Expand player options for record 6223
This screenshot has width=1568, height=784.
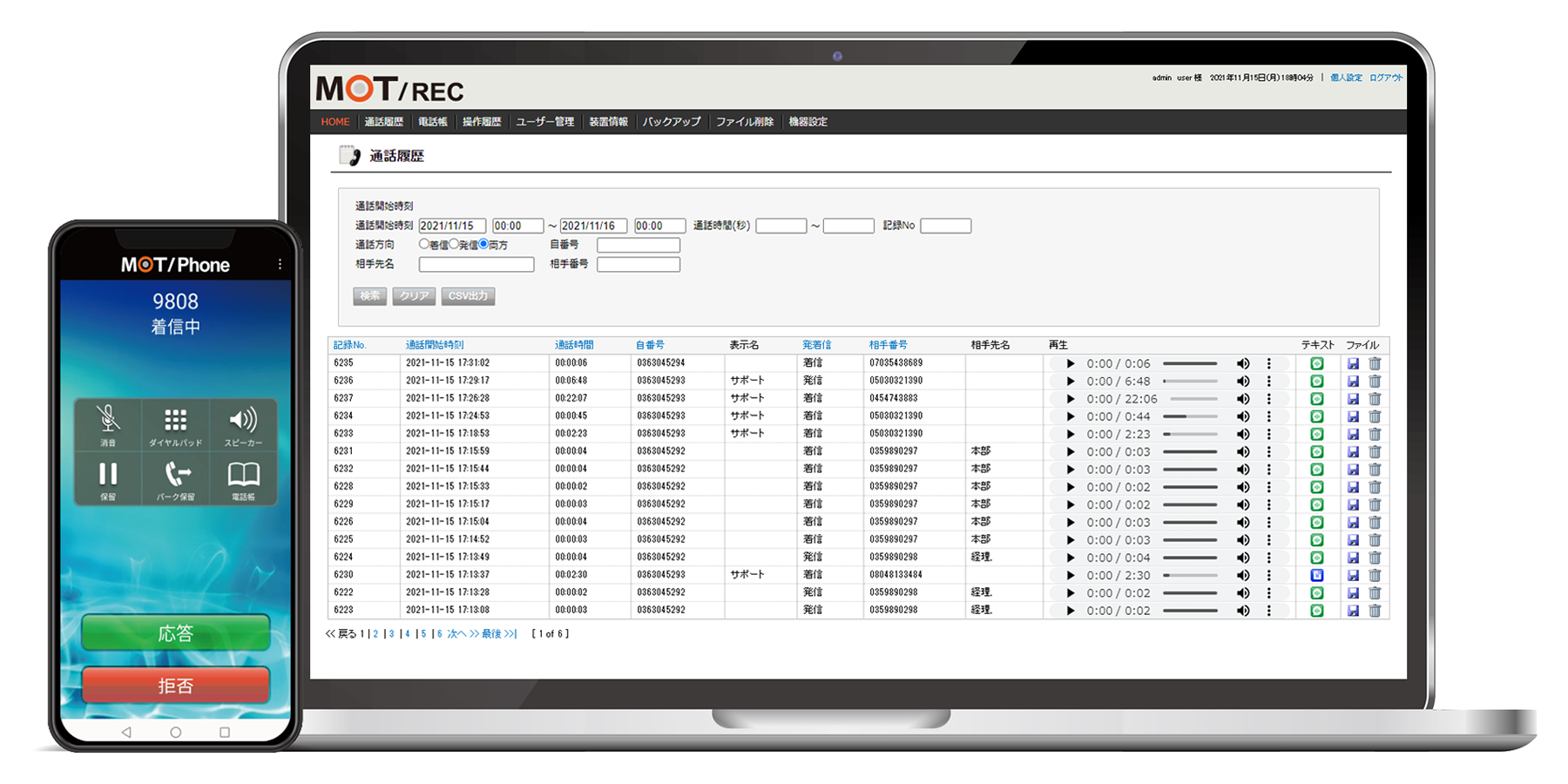1269,611
